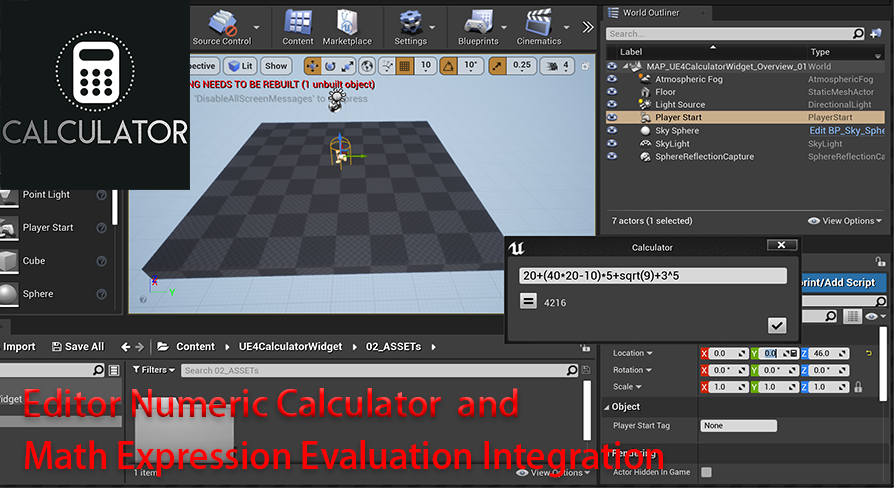Click the calculator expression input field
Viewport: 894px width, 488px height.
[x=652, y=276]
